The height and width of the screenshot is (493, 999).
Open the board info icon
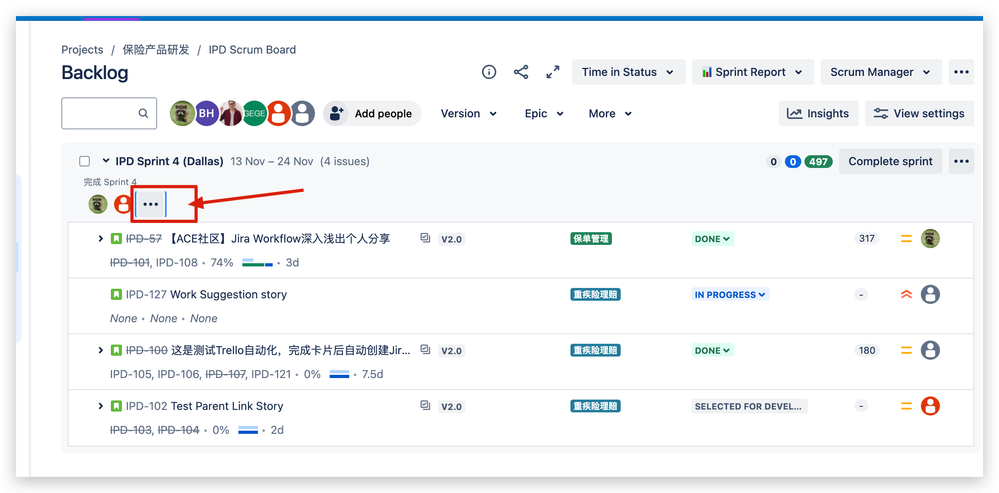click(x=489, y=72)
